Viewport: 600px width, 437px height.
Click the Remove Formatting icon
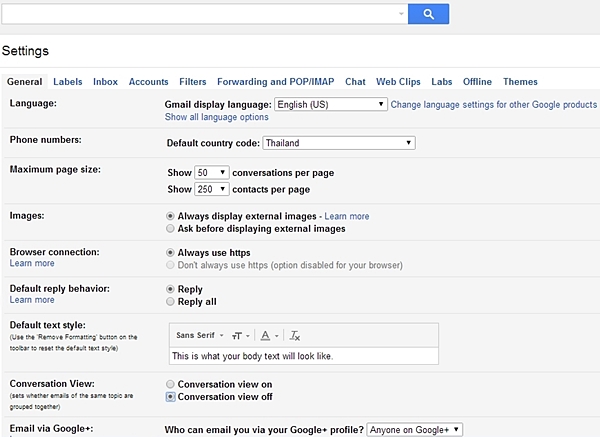tap(295, 335)
